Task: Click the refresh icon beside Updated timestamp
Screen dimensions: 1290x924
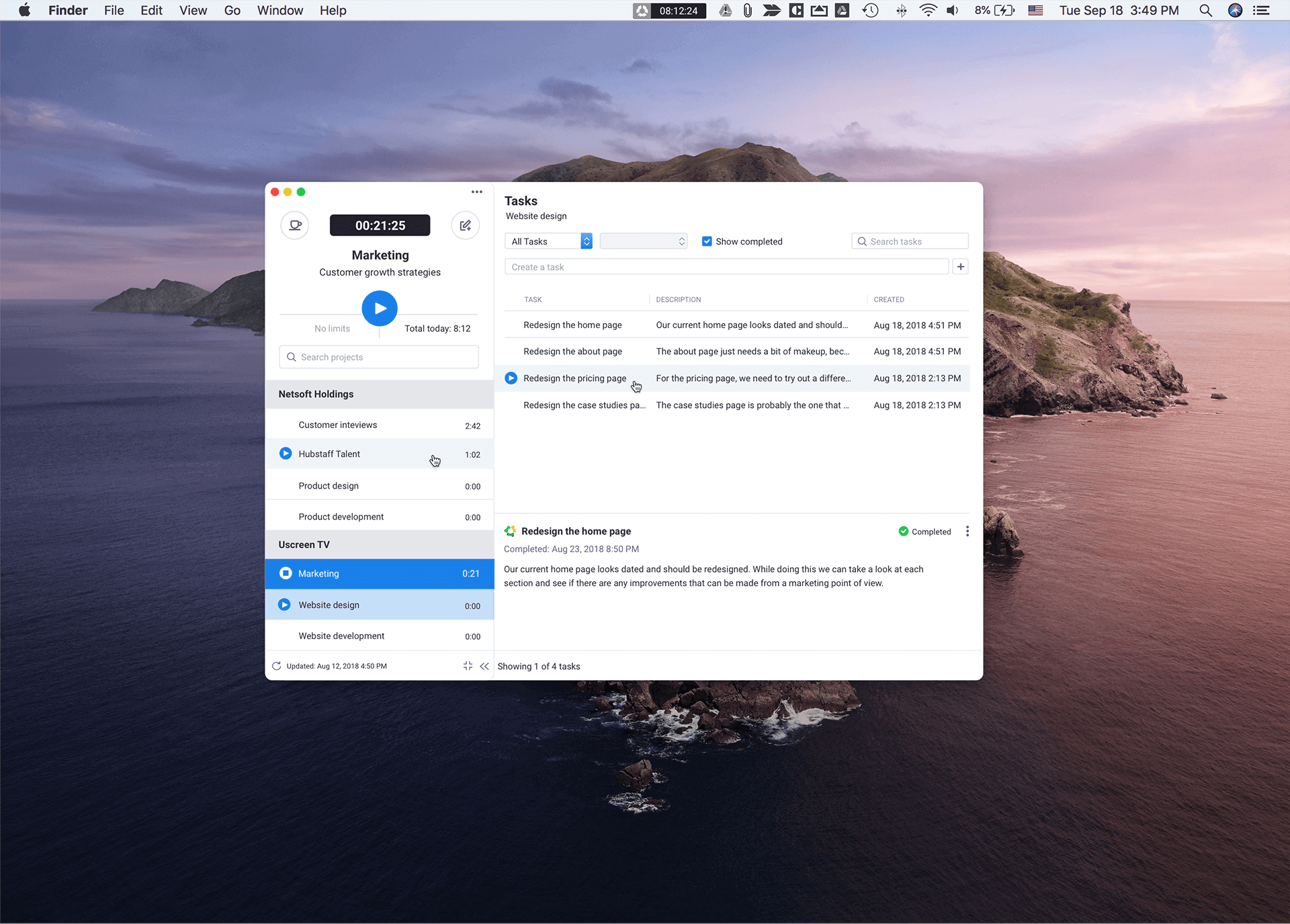Action: pos(276,666)
